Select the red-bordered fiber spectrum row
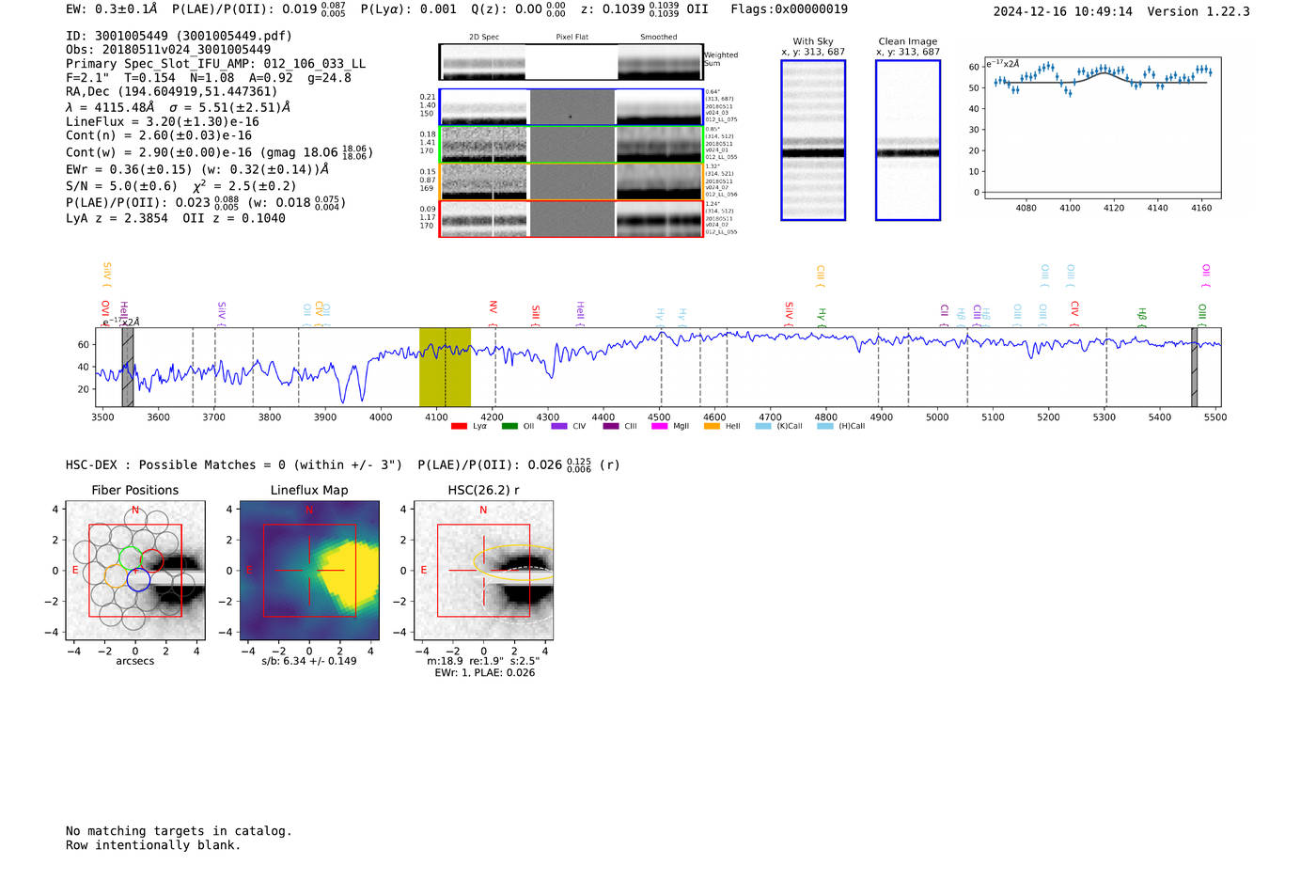Image resolution: width=1316 pixels, height=896 pixels. coord(572,219)
